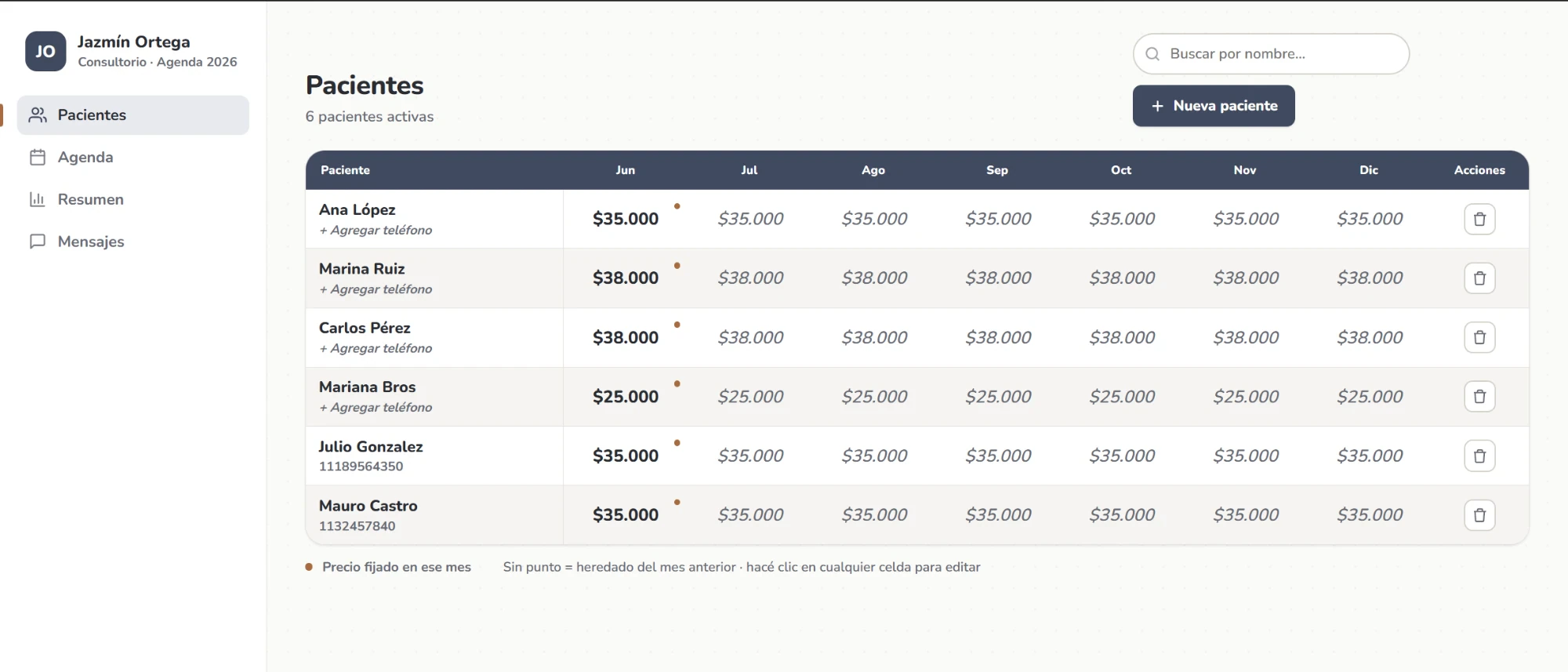Click the Jazmín Ortega profile name

(x=133, y=42)
